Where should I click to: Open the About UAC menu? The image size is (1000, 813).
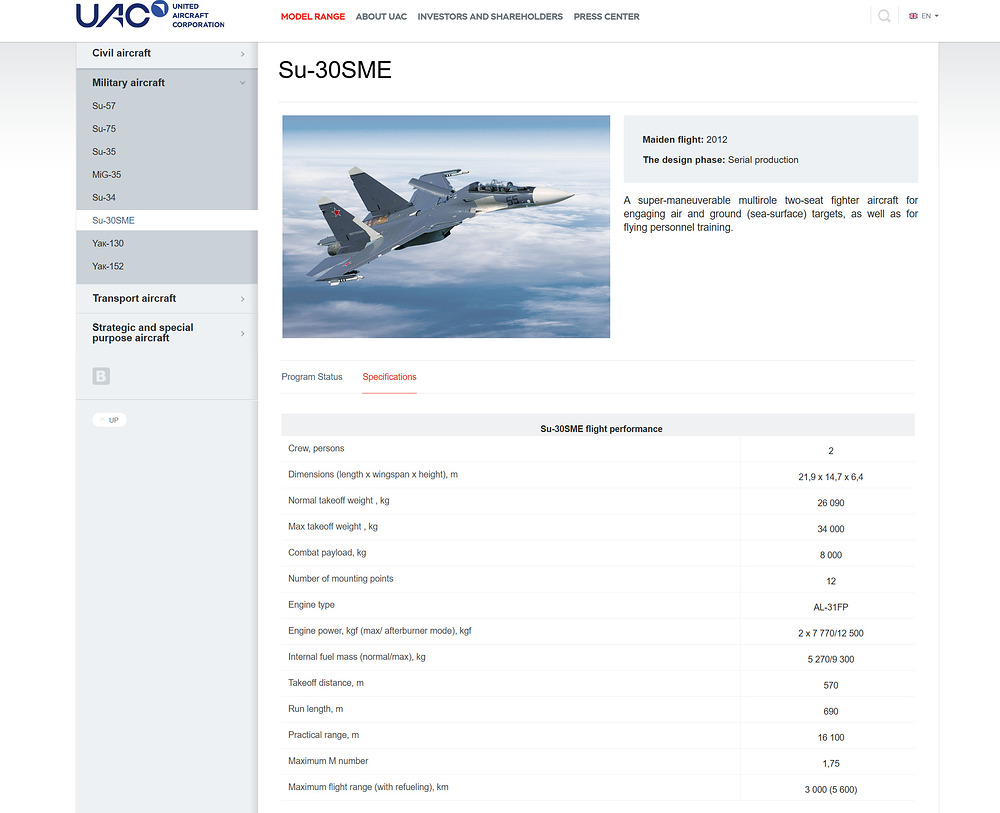tap(381, 17)
